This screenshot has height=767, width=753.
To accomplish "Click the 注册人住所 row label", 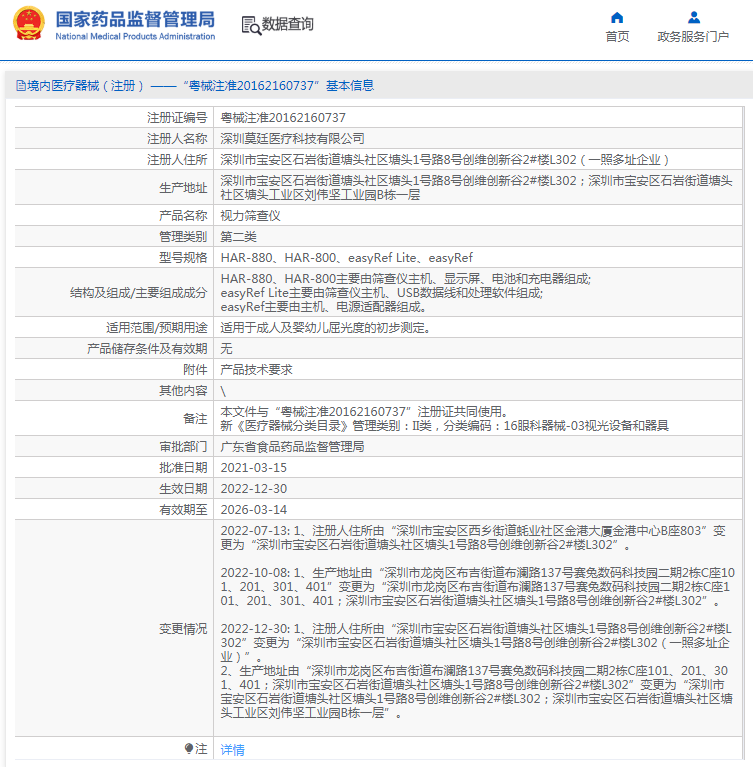I will 177,160.
